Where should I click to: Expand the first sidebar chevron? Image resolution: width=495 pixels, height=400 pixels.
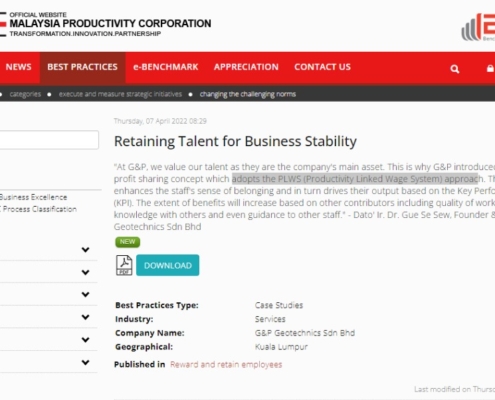pyautogui.click(x=86, y=250)
